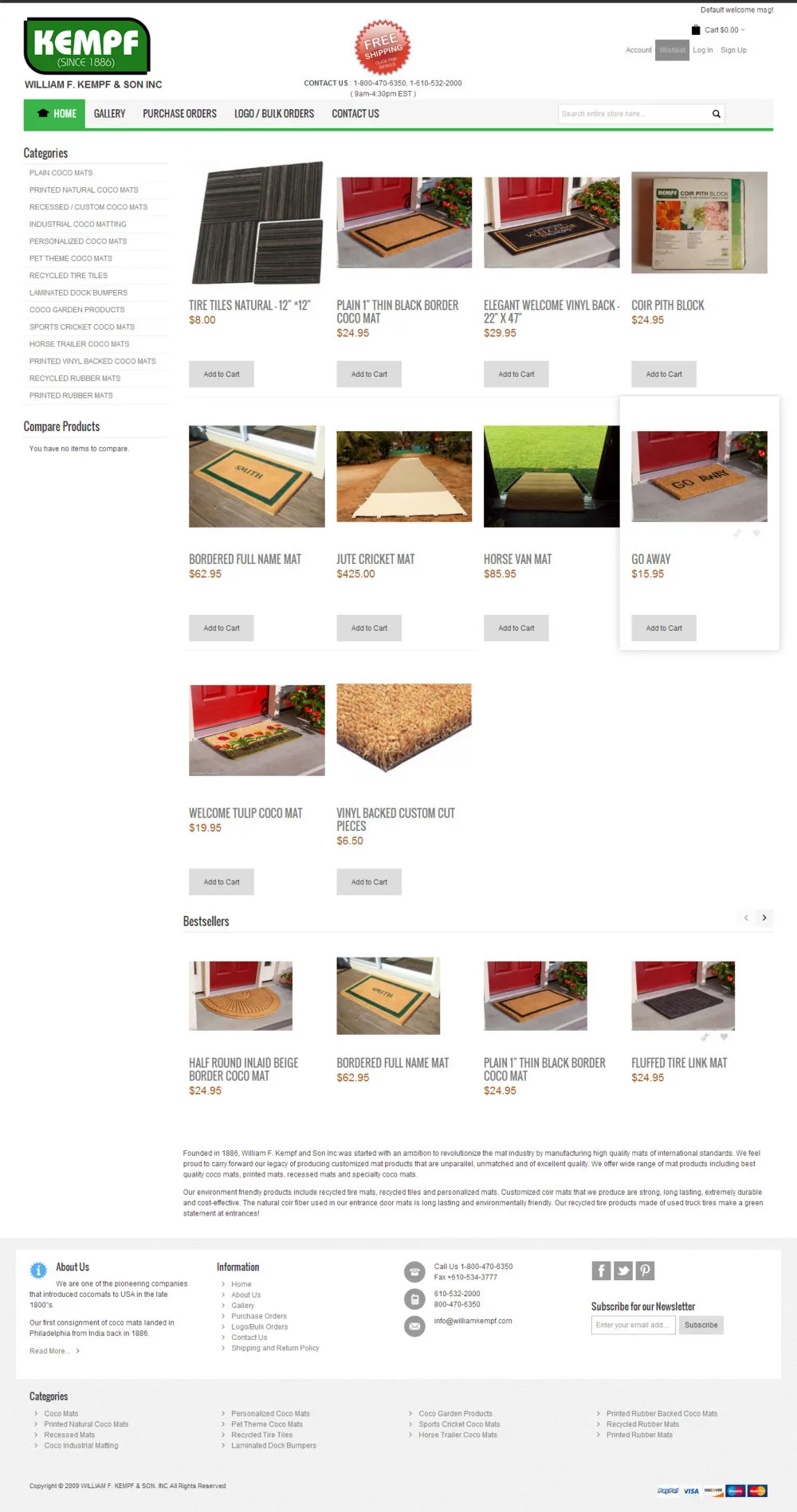The width and height of the screenshot is (797, 1512).
Task: Click the Free Shipping badge
Action: (x=382, y=48)
